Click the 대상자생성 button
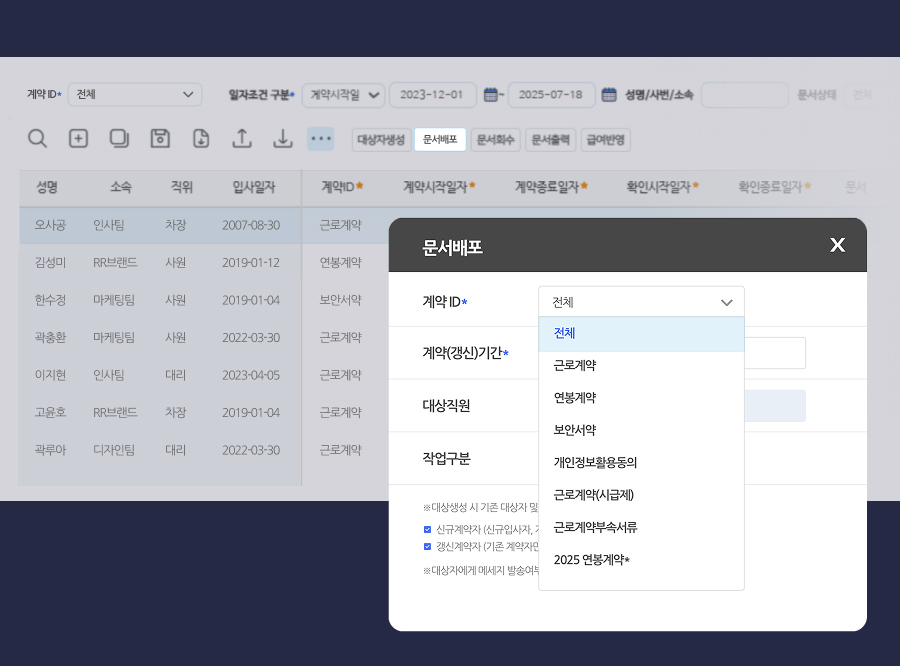The height and width of the screenshot is (666, 900). click(x=381, y=139)
